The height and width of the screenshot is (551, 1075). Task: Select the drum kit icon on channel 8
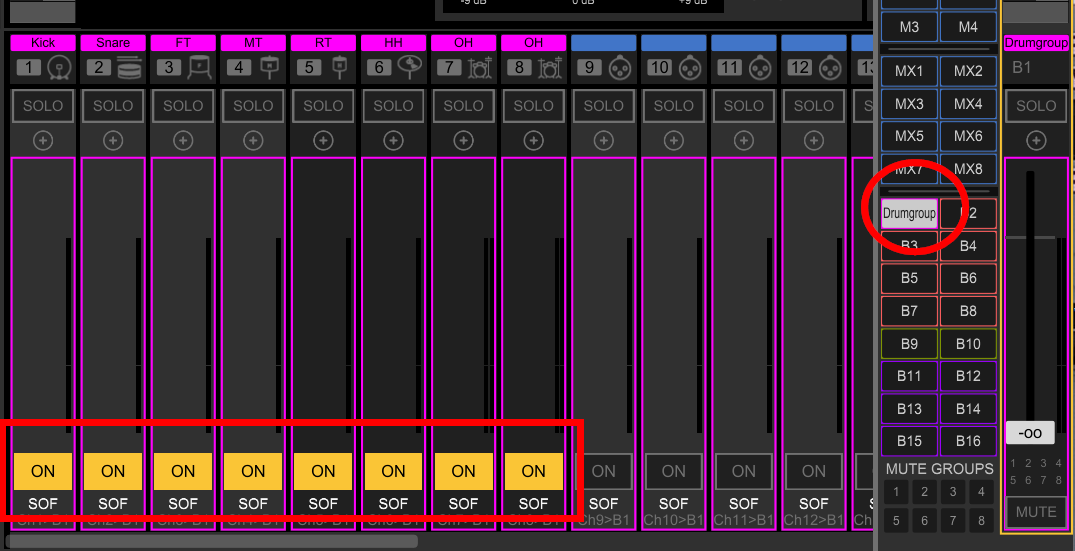pyautogui.click(x=550, y=68)
